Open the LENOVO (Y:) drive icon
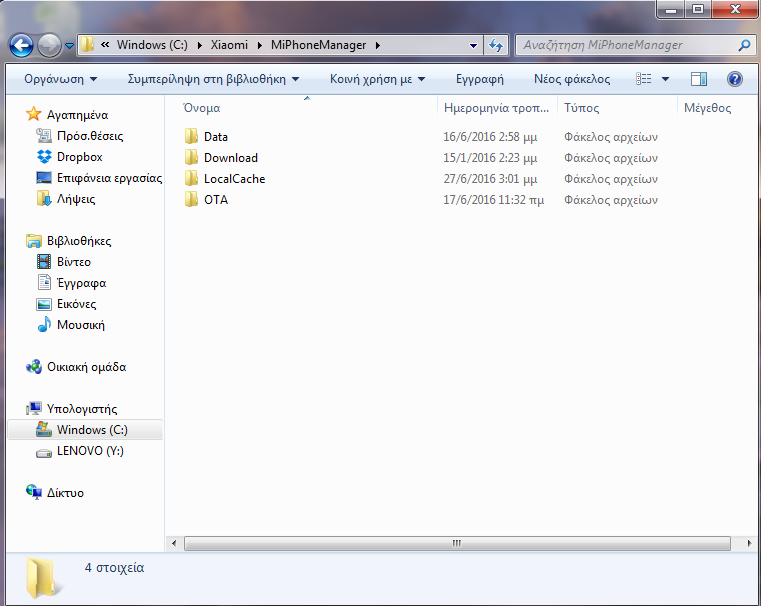This screenshot has width=761, height=606. tap(44, 452)
